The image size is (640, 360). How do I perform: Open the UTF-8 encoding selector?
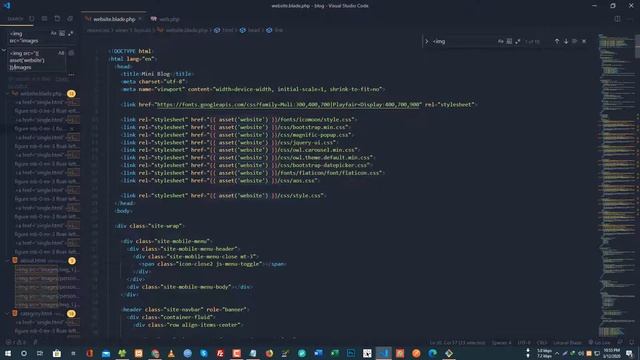524,342
